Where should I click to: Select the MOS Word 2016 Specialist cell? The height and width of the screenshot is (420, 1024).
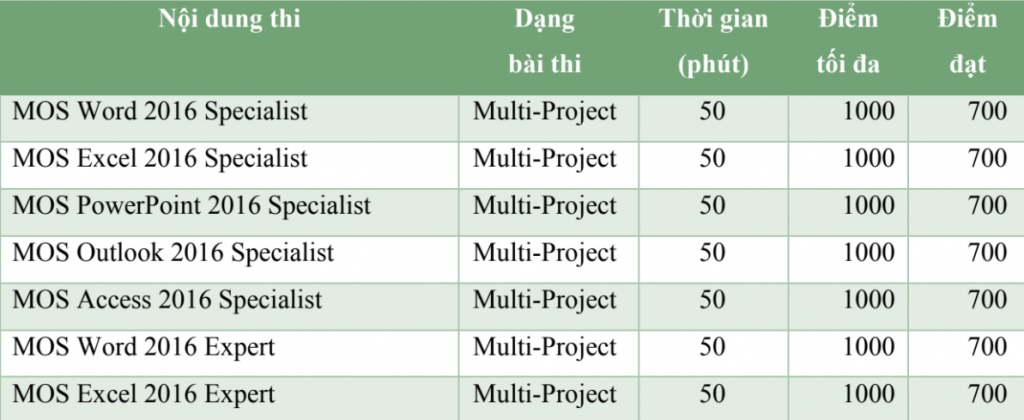coord(160,112)
